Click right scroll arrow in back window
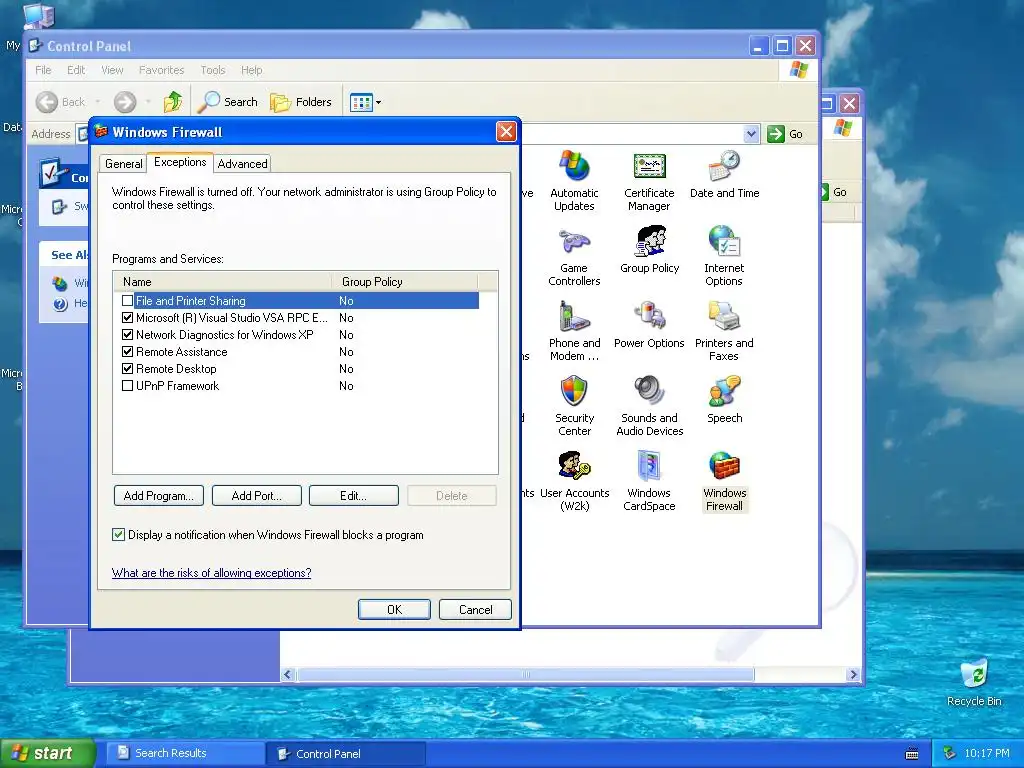The width and height of the screenshot is (1024, 768). (853, 675)
